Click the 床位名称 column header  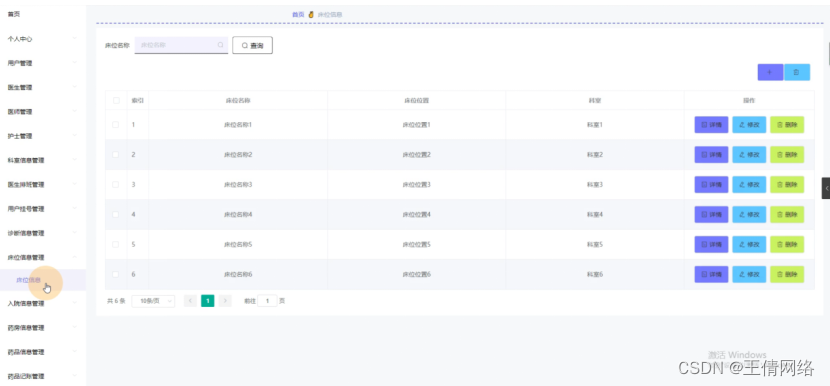coord(238,100)
